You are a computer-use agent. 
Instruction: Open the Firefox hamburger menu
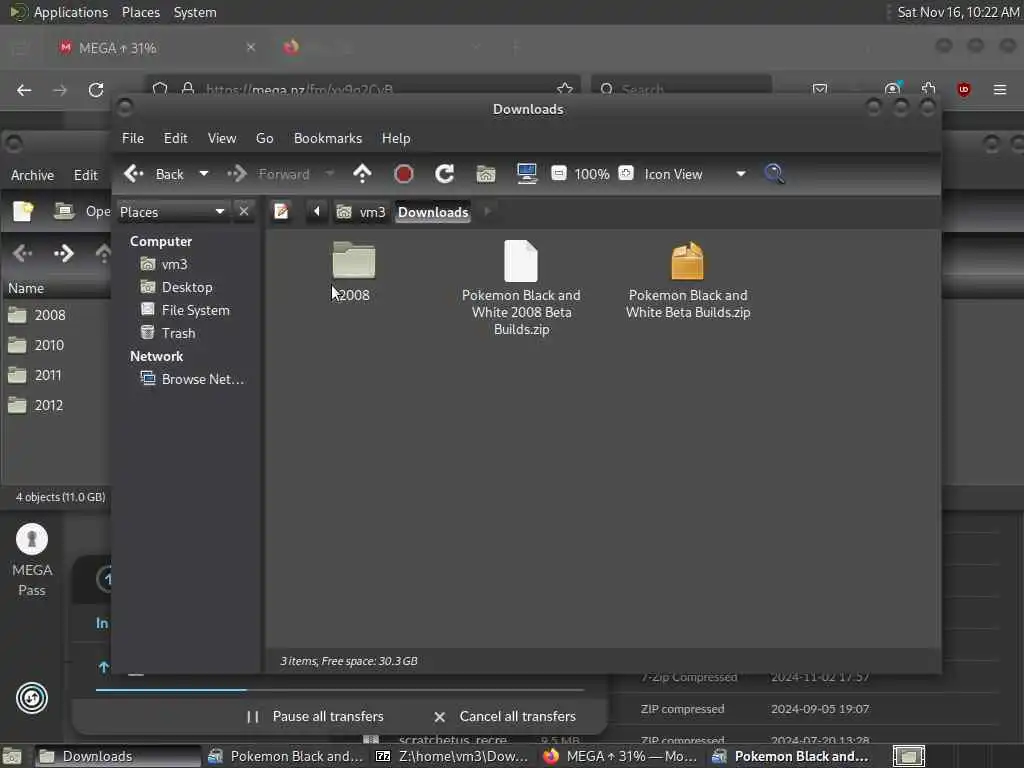pyautogui.click(x=1000, y=89)
